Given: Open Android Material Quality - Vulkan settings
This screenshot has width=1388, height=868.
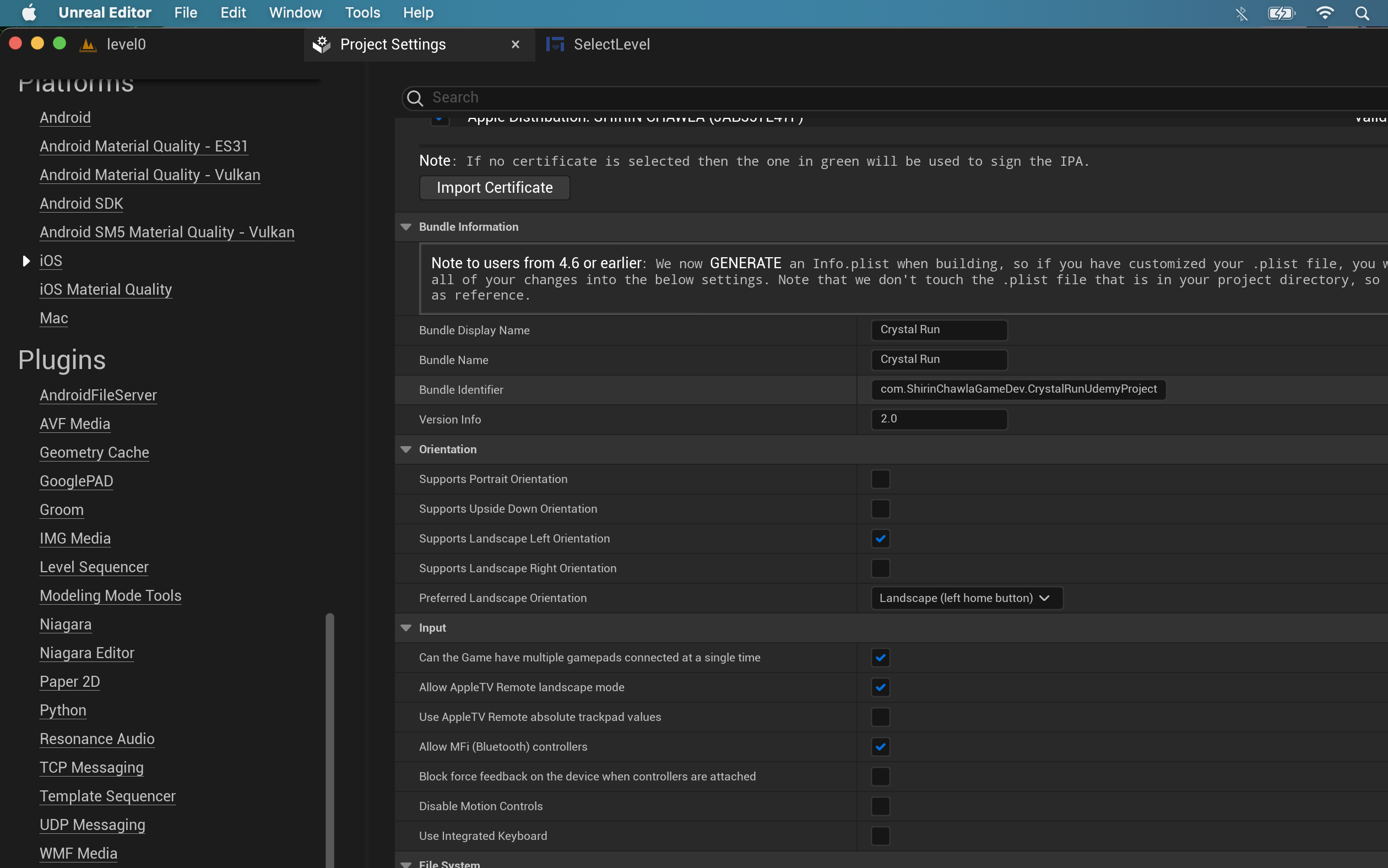Looking at the screenshot, I should coord(150,175).
